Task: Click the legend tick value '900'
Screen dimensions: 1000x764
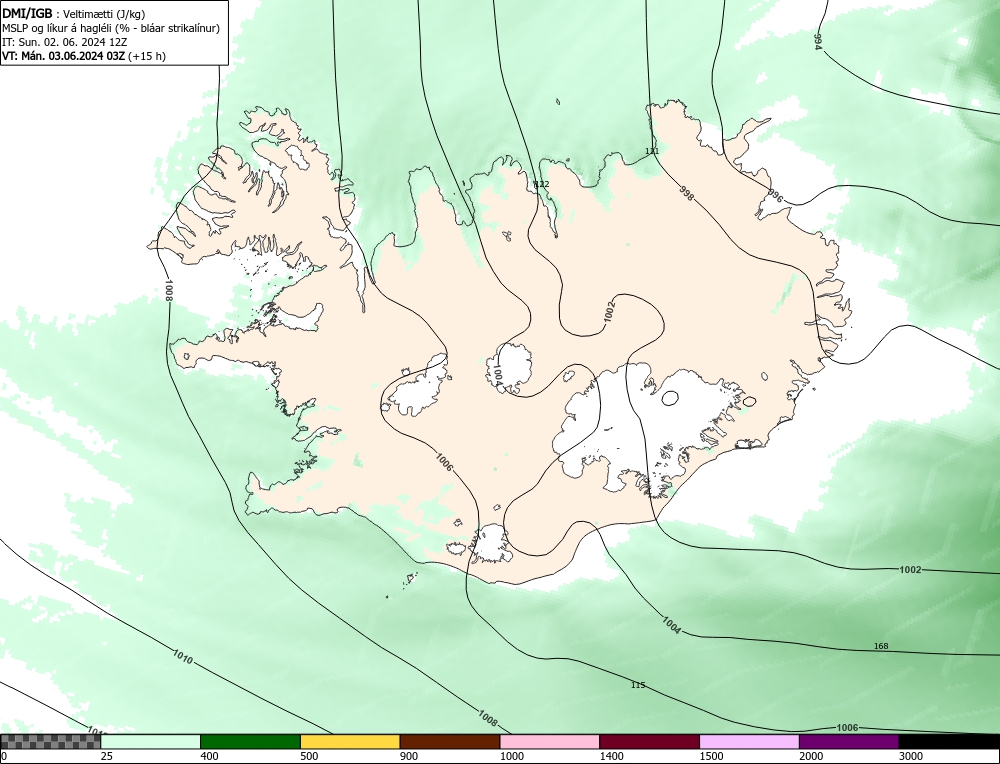Action: [409, 756]
